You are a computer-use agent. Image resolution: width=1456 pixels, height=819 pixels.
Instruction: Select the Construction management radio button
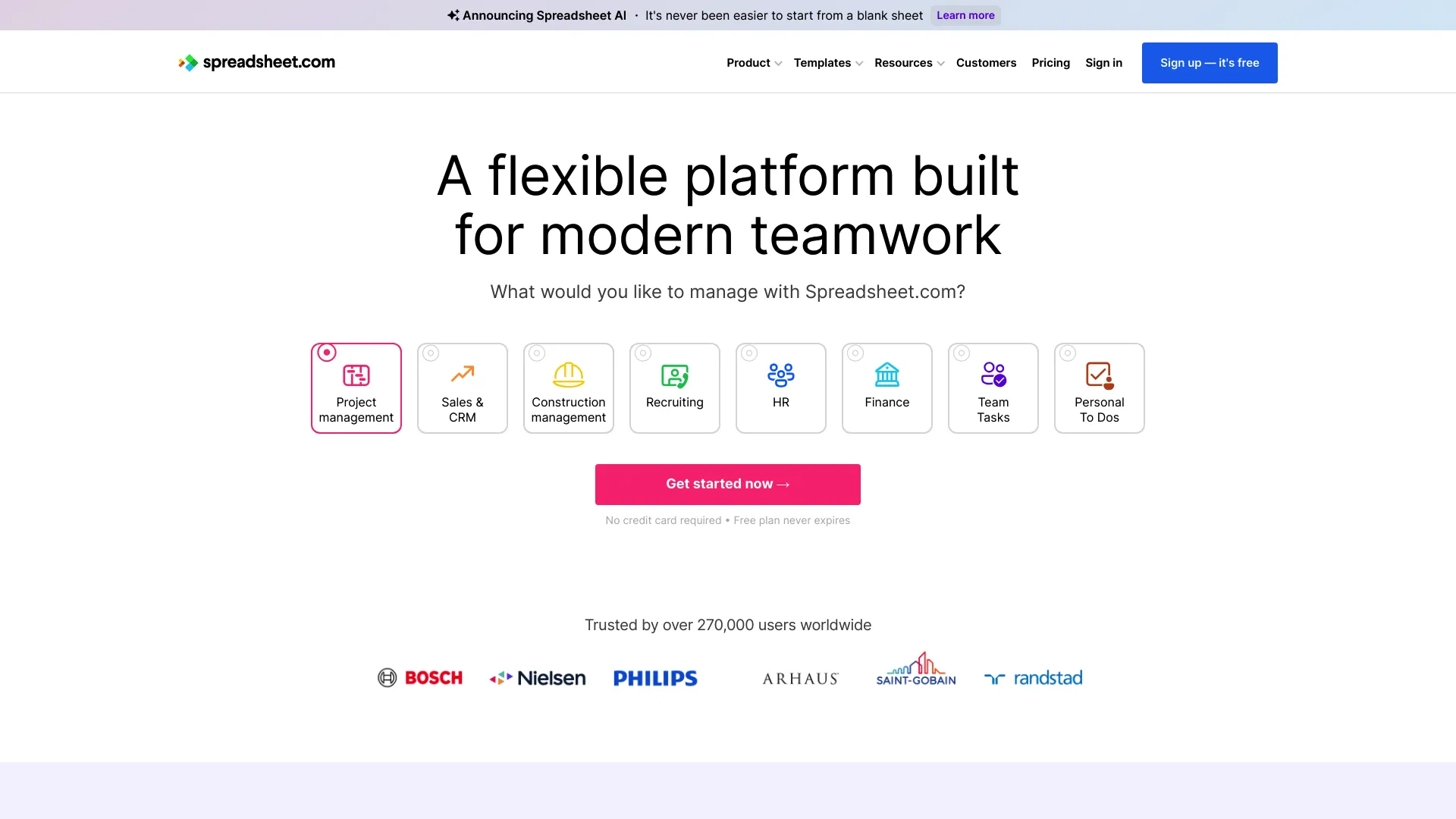pyautogui.click(x=537, y=353)
